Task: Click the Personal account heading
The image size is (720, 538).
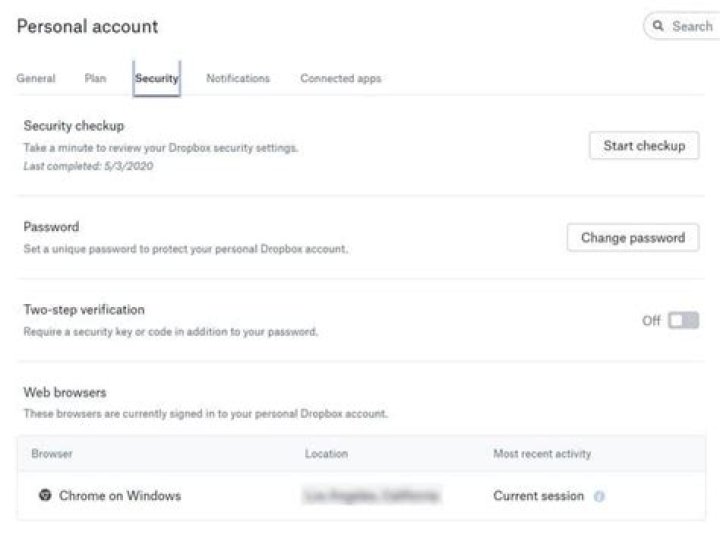Action: coord(87,26)
